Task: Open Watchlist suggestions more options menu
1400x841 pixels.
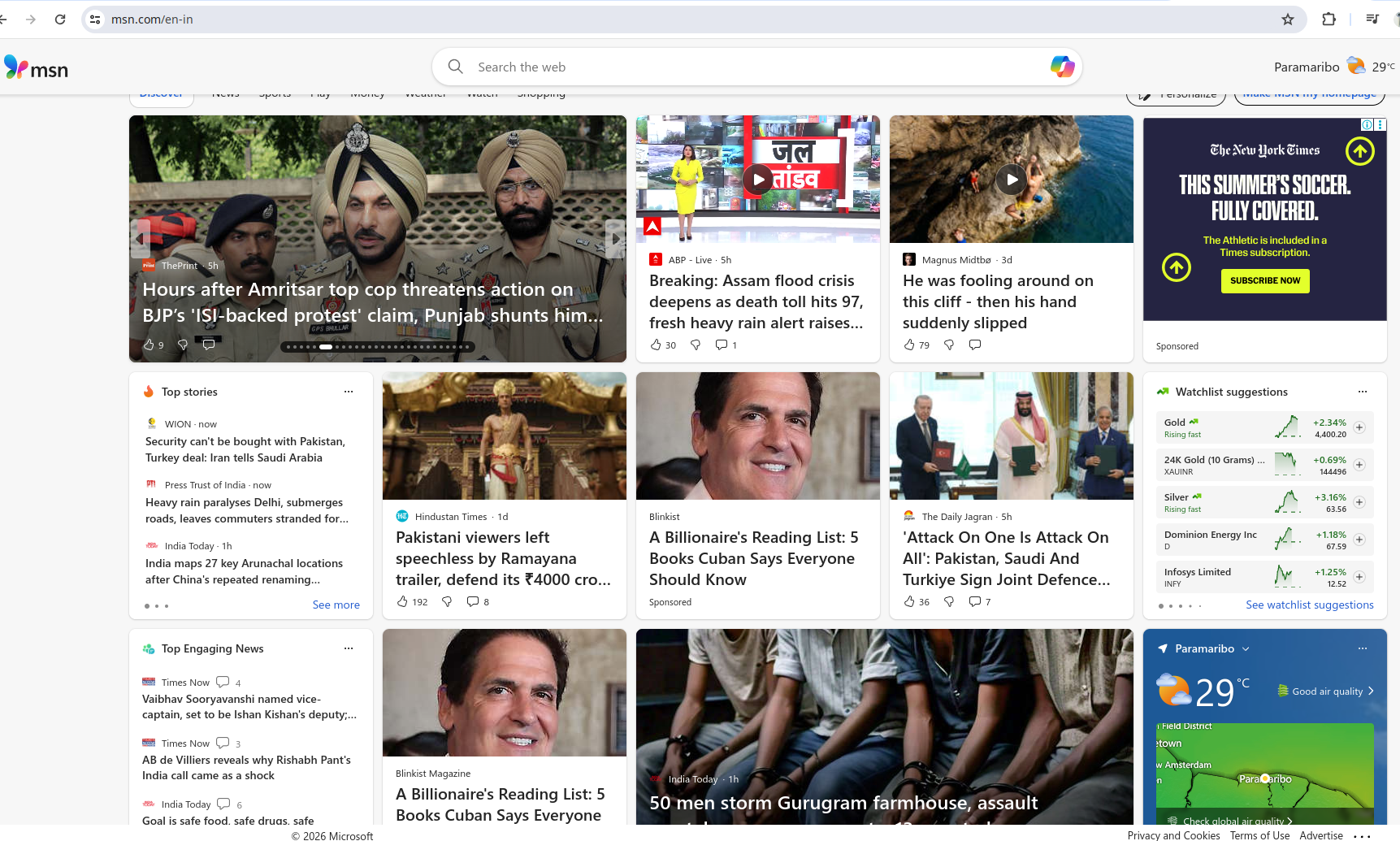Action: (1363, 392)
